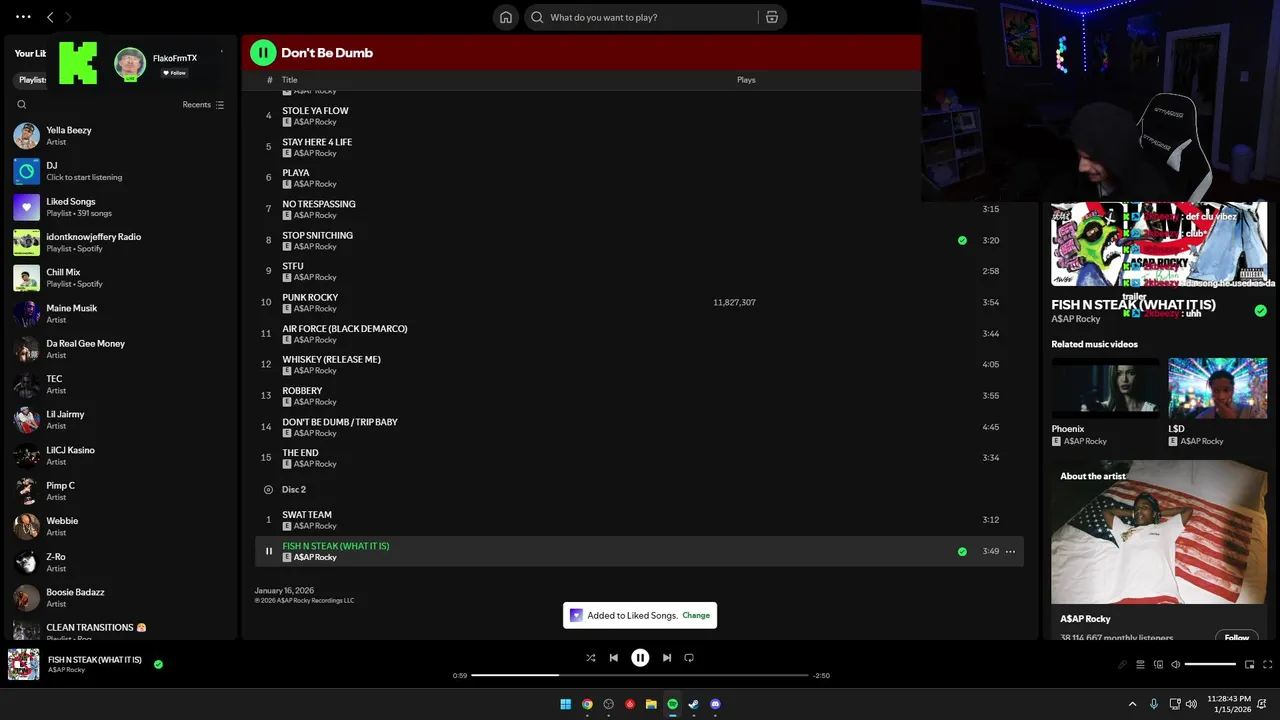Open Phoenix related music video
The height and width of the screenshot is (720, 1280).
[x=1105, y=402]
